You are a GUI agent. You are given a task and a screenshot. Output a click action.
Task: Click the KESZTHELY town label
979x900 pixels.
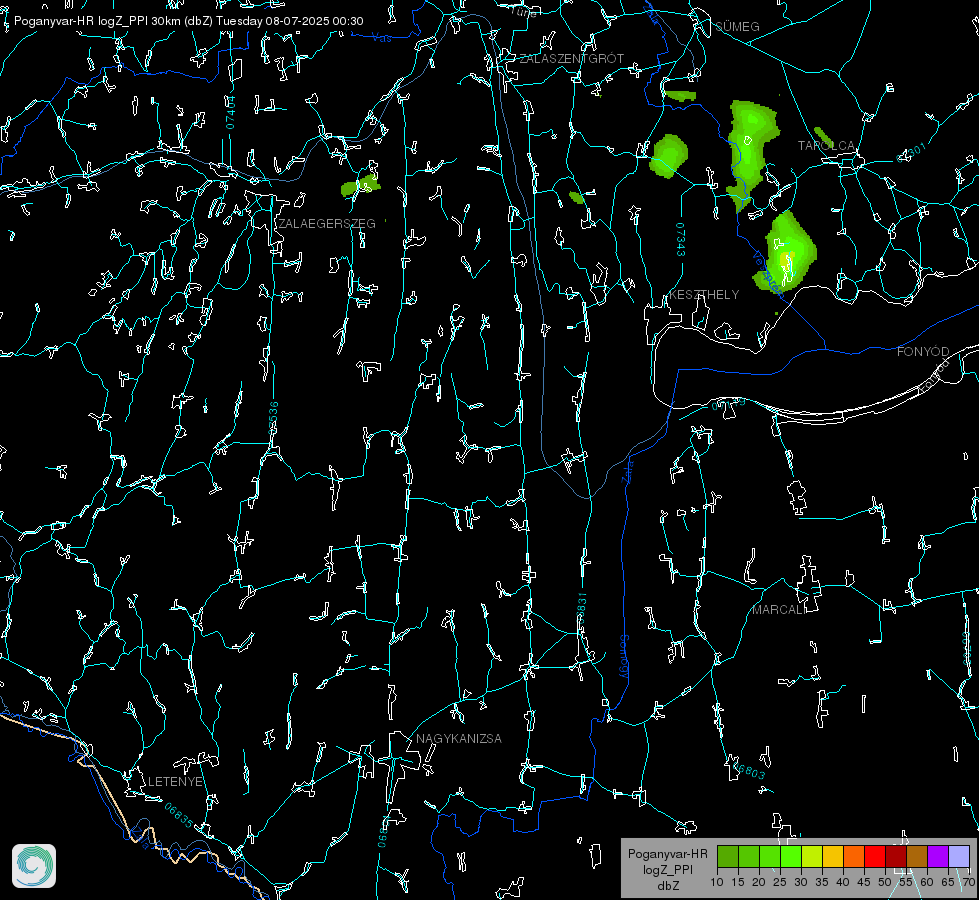coord(704,295)
